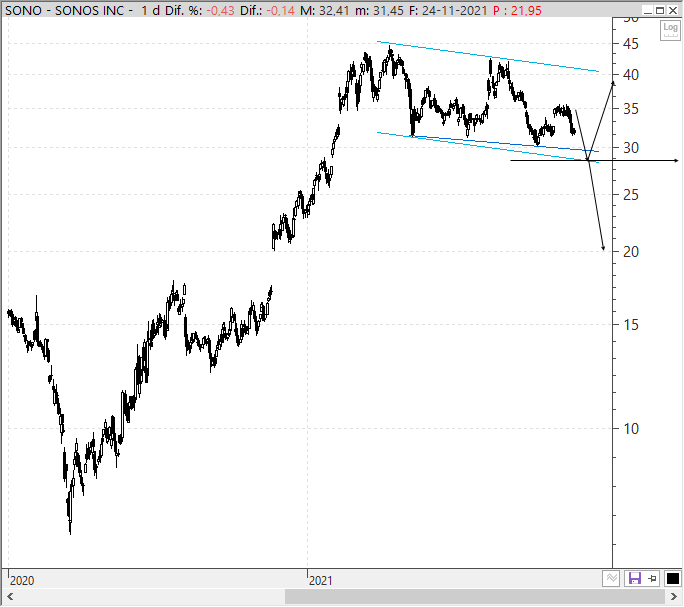Click the 'F: 24-11-2021' date text
684x607 pixels.
tap(448, 10)
